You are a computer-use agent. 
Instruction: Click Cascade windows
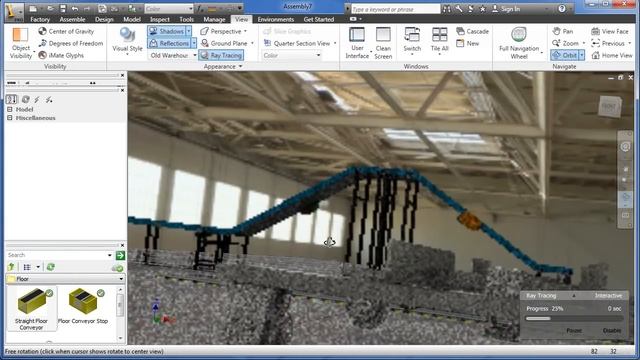point(472,31)
